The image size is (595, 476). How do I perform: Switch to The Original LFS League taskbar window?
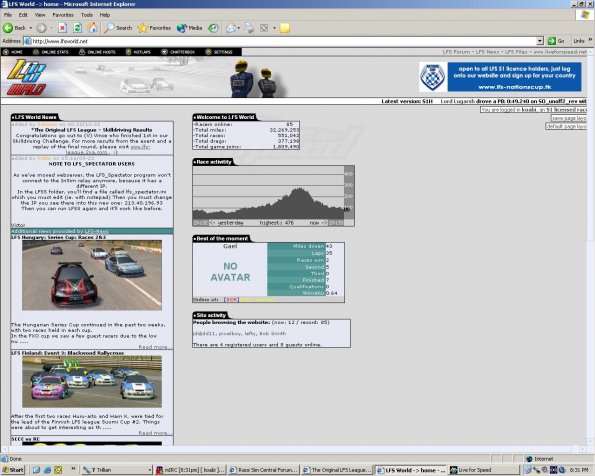(x=337, y=470)
